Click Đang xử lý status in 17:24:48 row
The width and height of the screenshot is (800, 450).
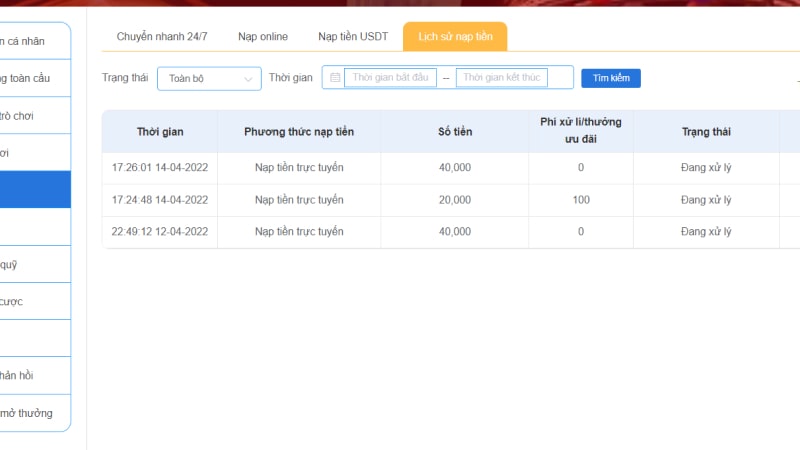click(706, 199)
